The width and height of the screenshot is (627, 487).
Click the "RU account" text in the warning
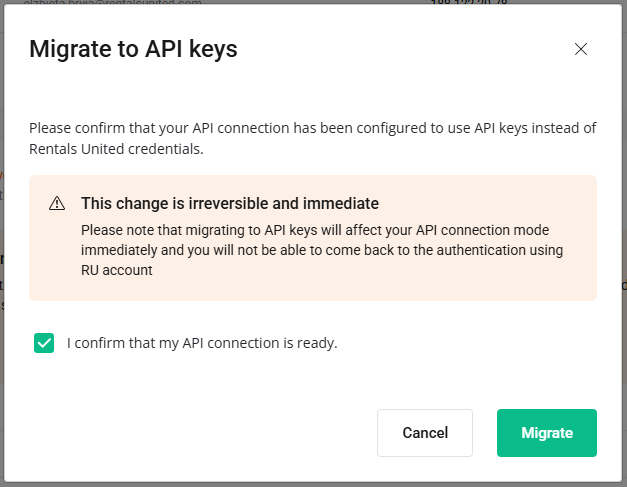click(116, 270)
